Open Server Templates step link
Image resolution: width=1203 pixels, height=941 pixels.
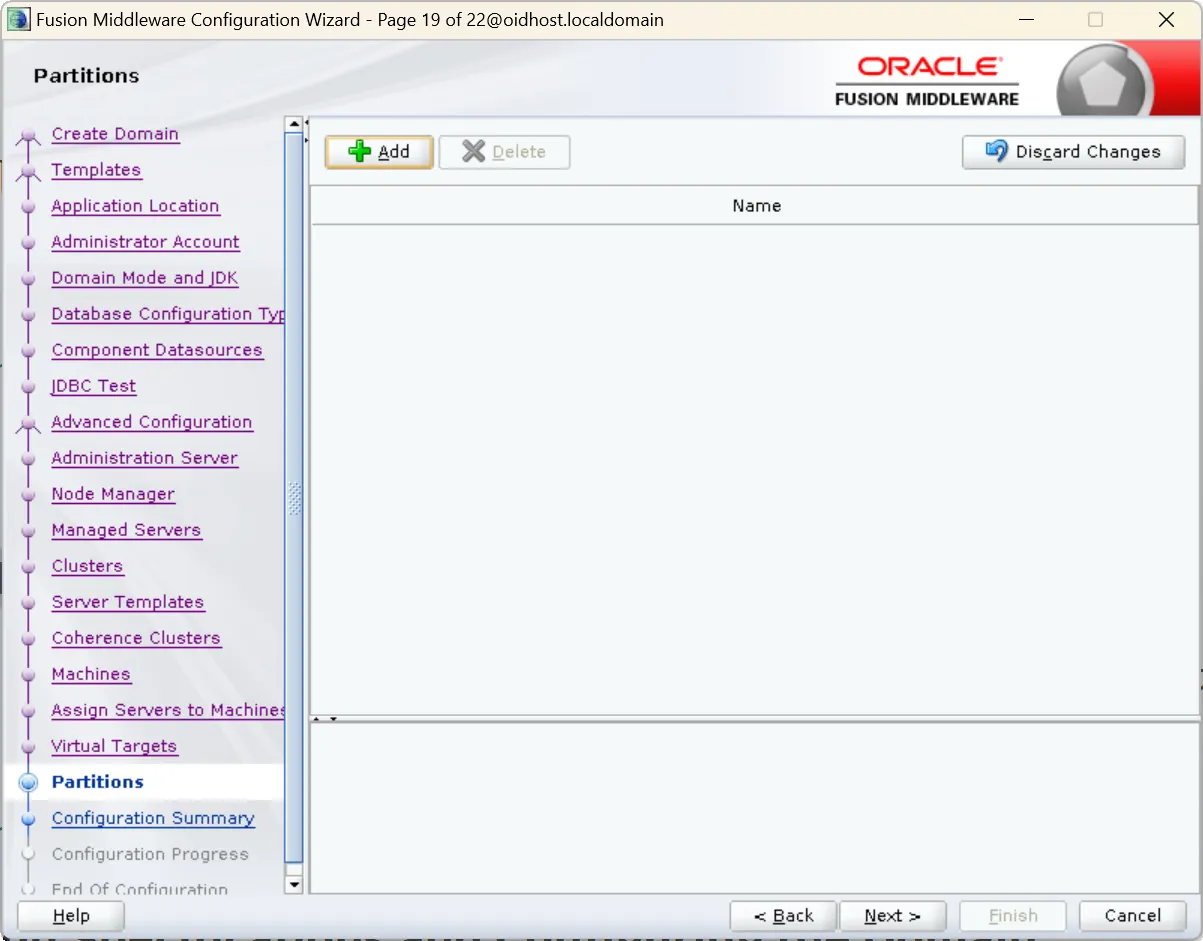[x=128, y=602]
